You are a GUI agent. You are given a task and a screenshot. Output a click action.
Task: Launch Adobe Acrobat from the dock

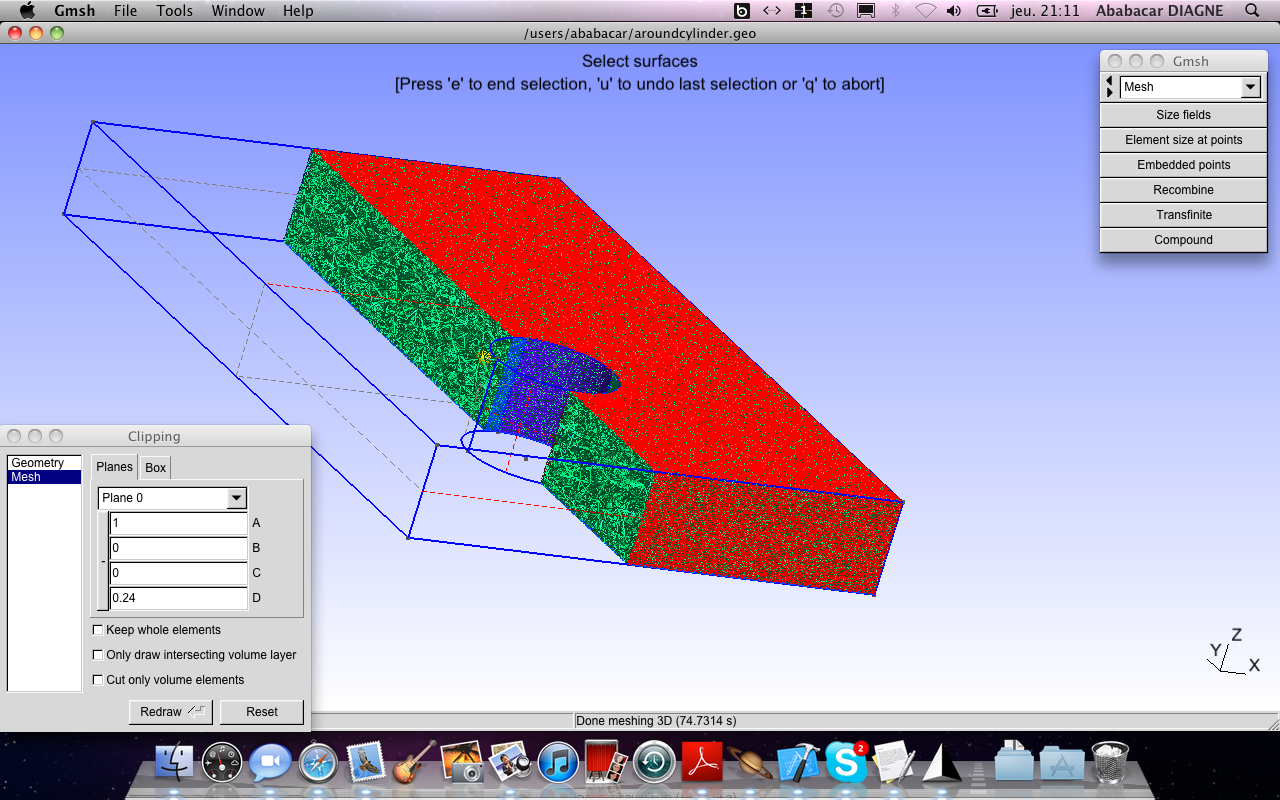pos(702,763)
